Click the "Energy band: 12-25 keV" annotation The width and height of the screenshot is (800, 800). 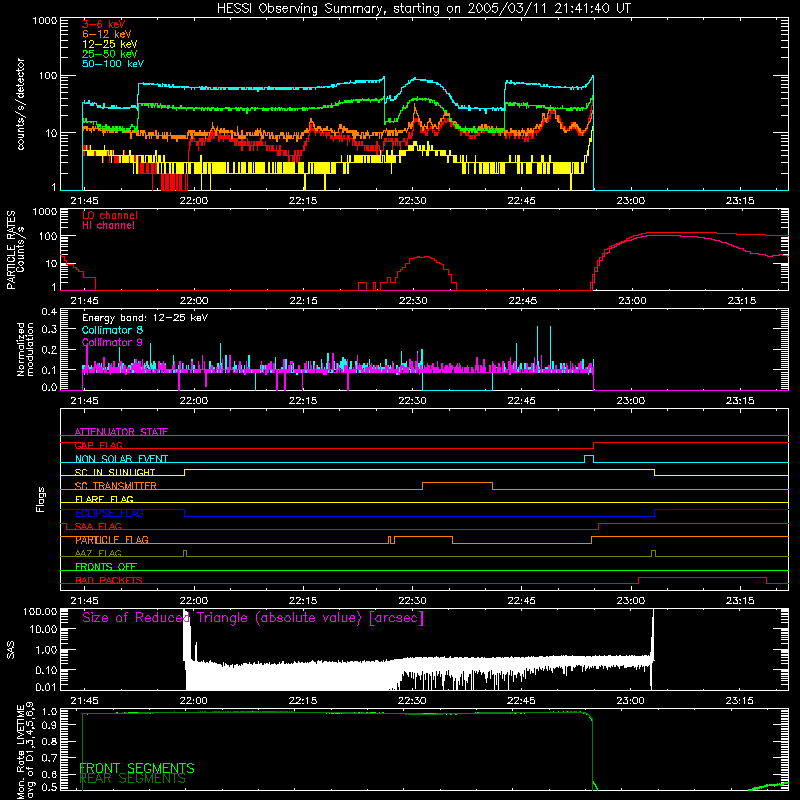click(145, 318)
